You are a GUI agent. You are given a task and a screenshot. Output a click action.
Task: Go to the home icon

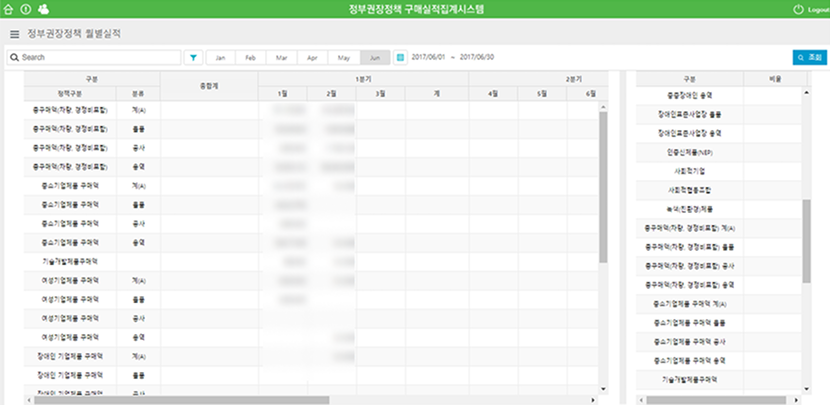(x=8, y=9)
